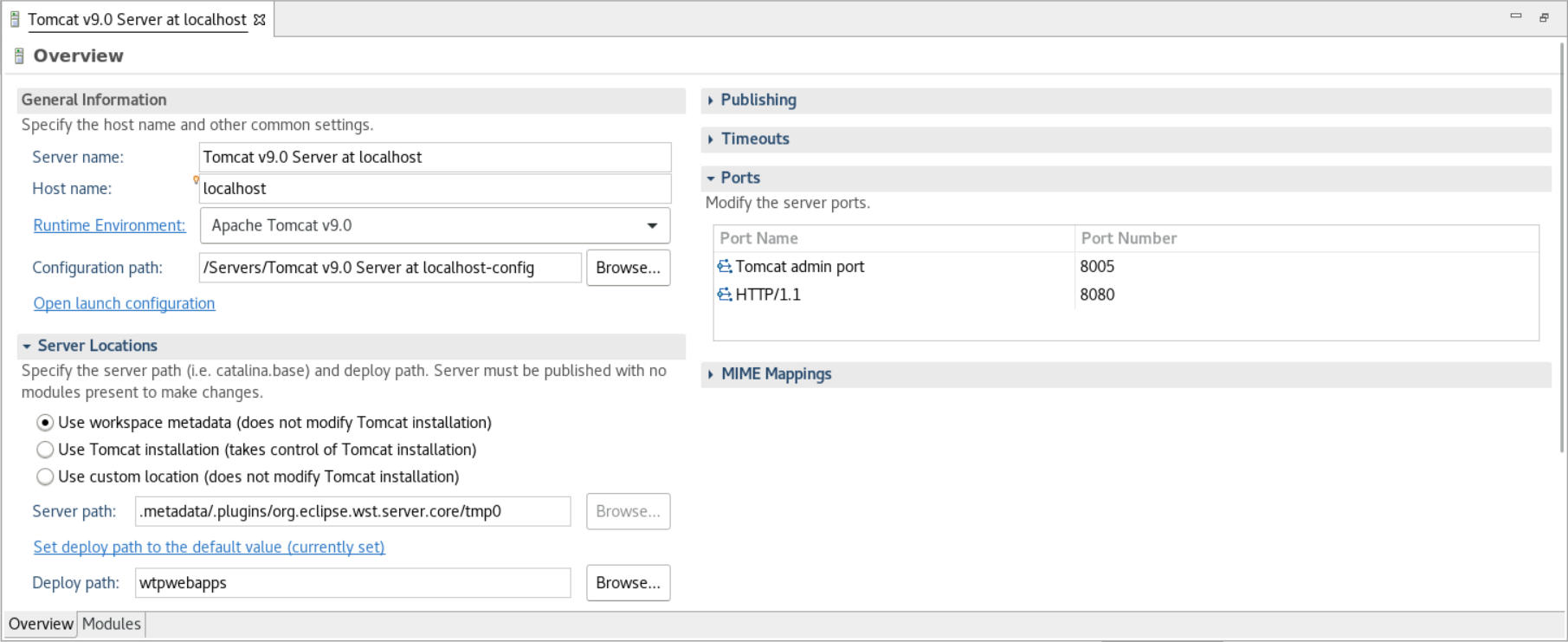Screen dimensions: 1568x642
Task: Open the Runtime Environment dropdown
Action: point(651,226)
